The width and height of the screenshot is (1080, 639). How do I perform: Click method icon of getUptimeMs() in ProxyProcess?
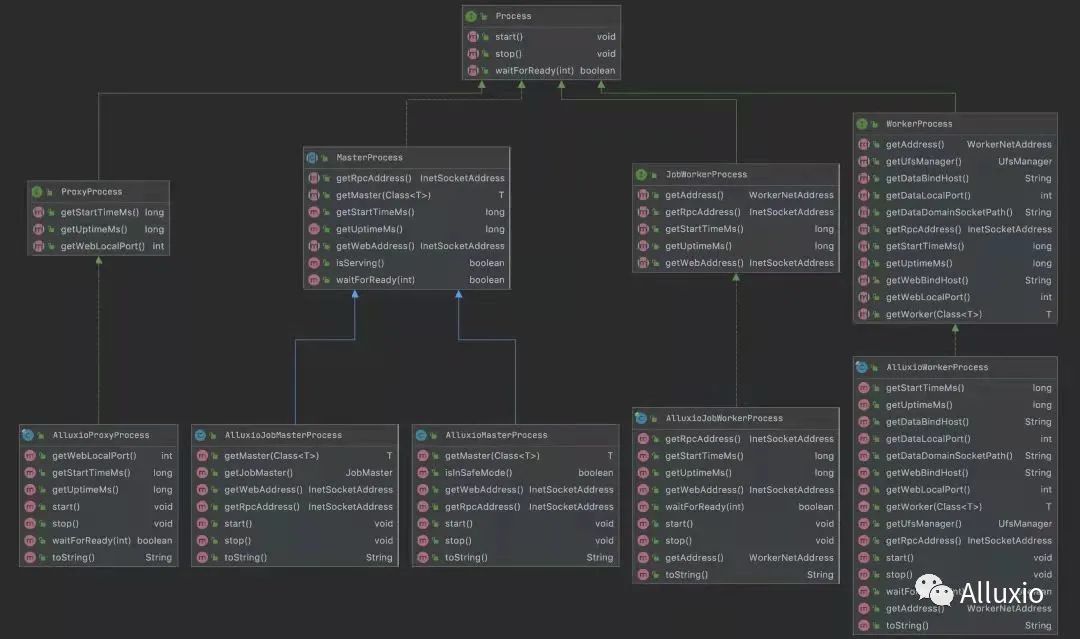(39, 229)
